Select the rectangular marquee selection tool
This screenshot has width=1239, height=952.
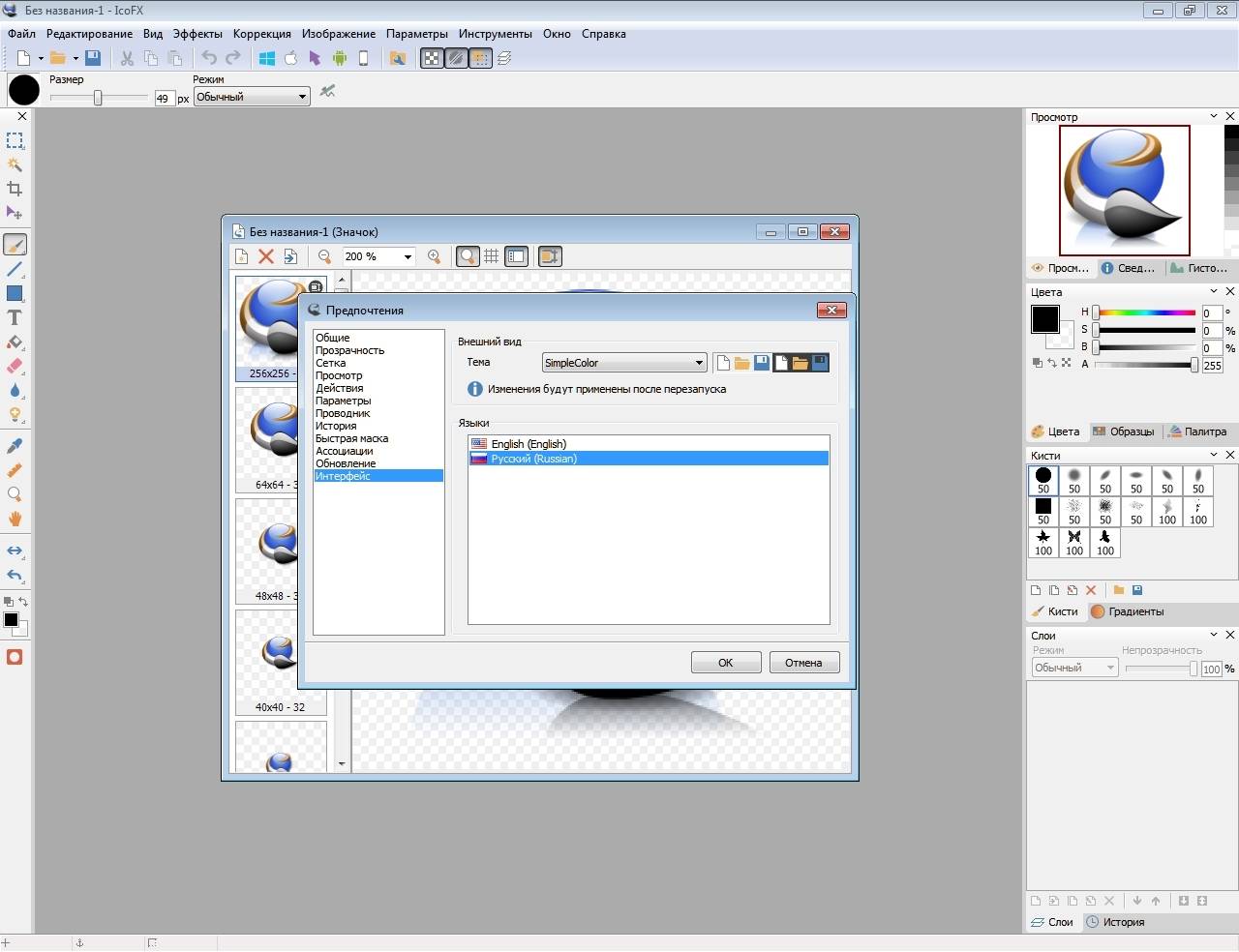point(15,140)
